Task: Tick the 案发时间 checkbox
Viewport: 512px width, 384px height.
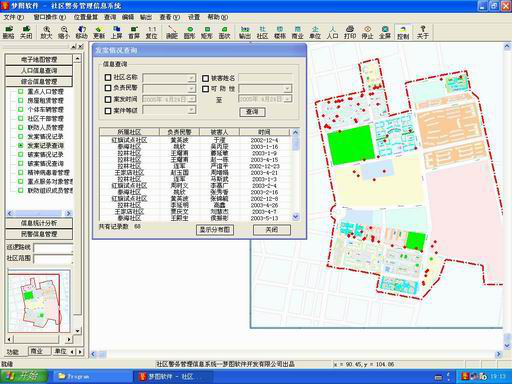Action: point(108,99)
